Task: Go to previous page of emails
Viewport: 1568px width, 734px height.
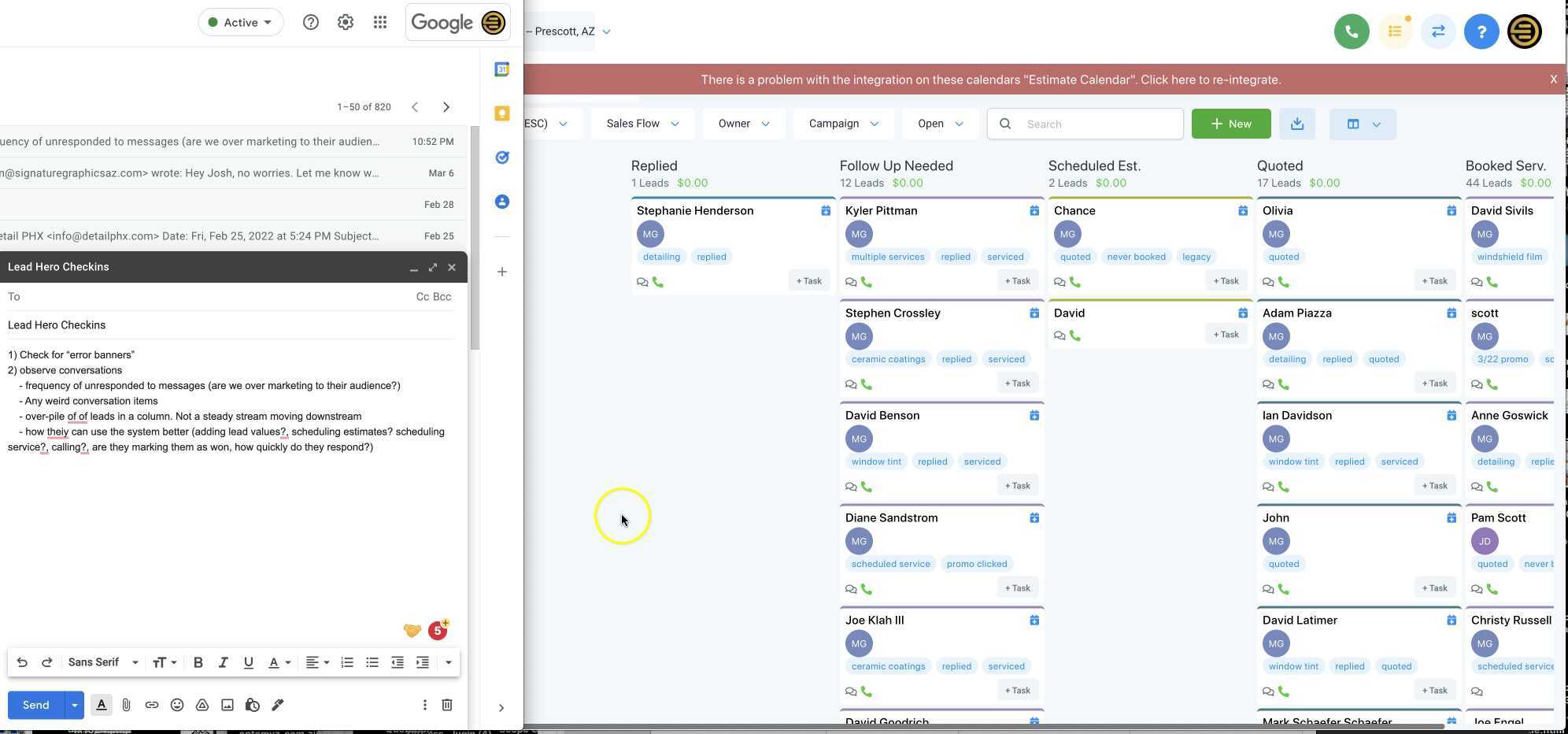Action: (415, 107)
